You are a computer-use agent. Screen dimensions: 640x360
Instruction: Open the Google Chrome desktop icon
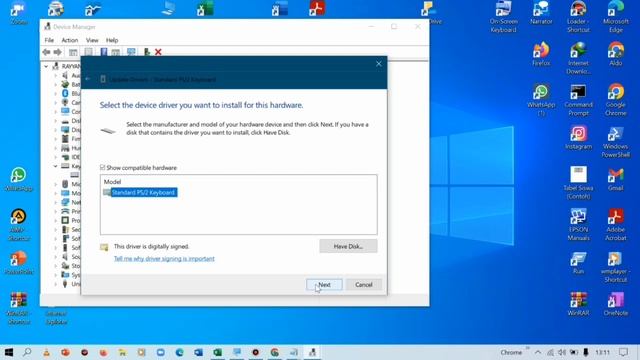tap(616, 100)
